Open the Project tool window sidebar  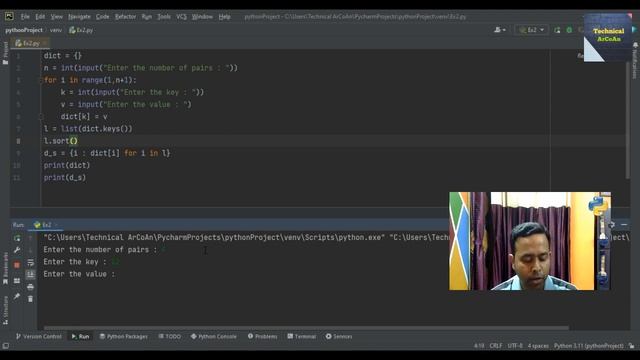[x=5, y=53]
